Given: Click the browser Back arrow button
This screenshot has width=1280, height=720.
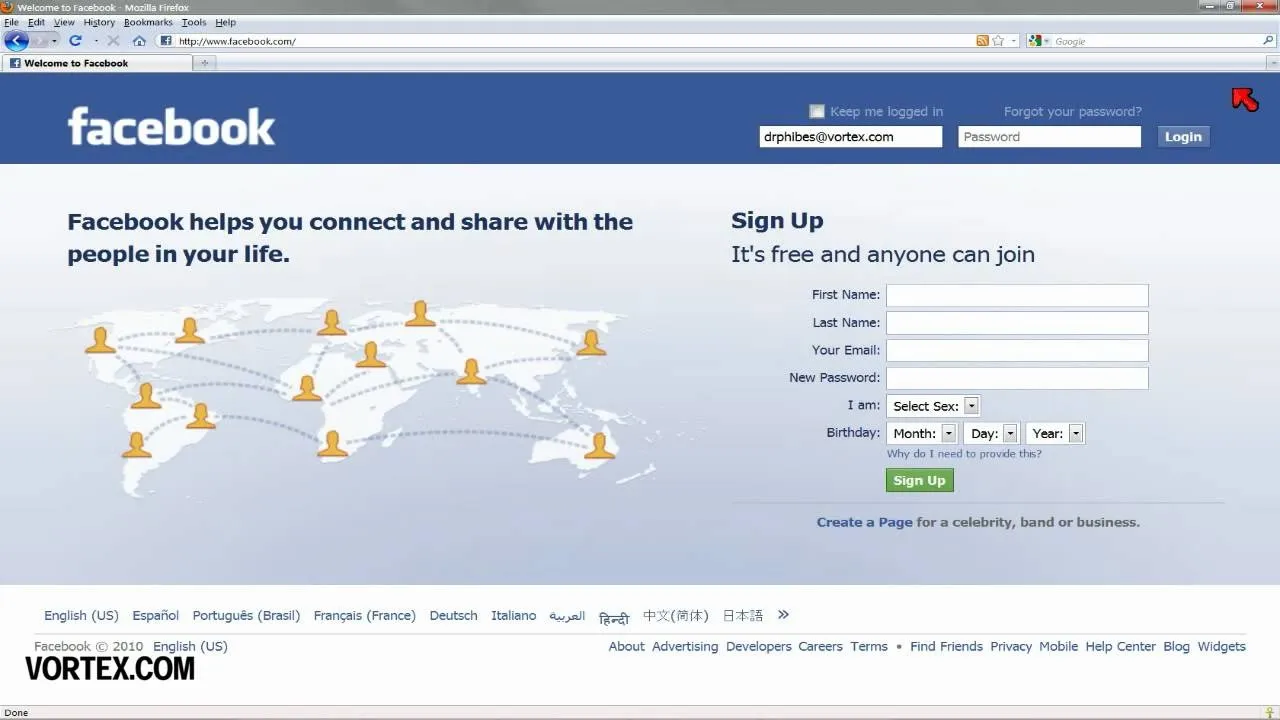Looking at the screenshot, I should [x=16, y=41].
